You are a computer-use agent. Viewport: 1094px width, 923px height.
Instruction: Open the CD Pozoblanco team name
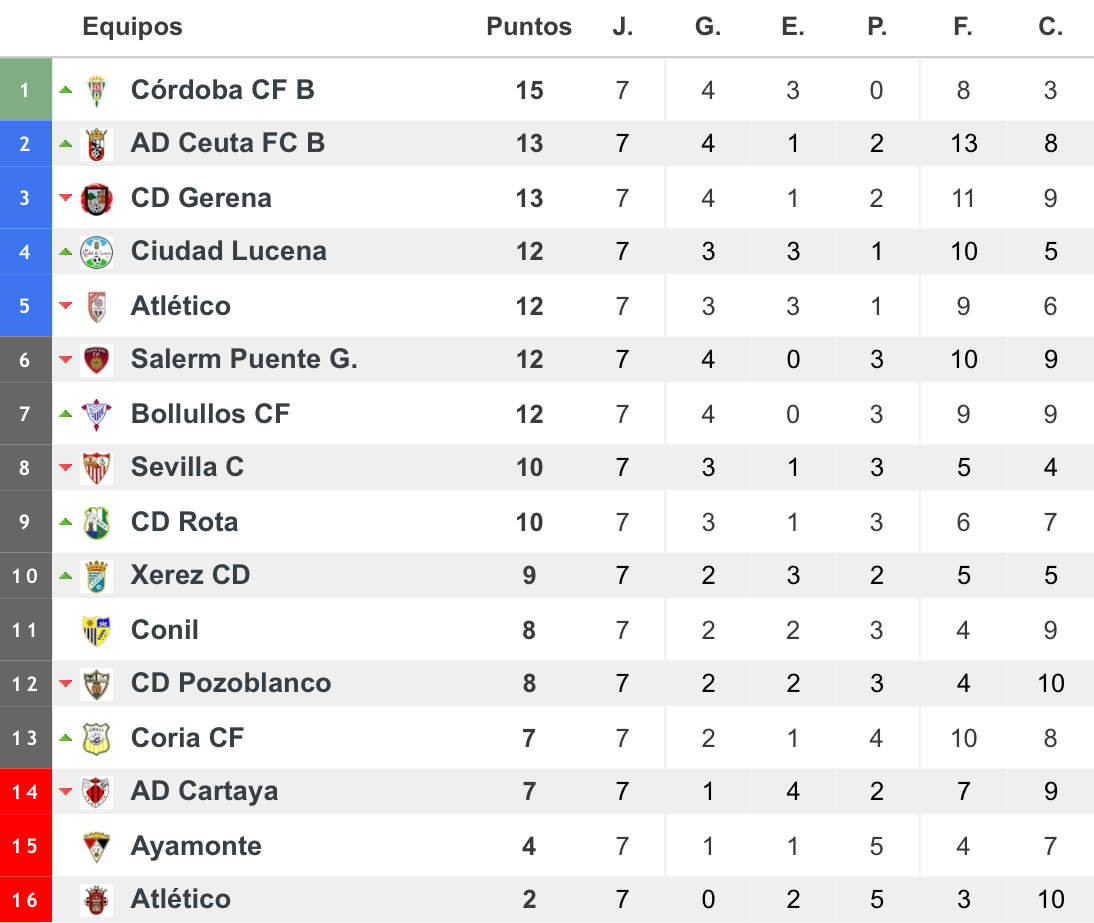tap(231, 683)
